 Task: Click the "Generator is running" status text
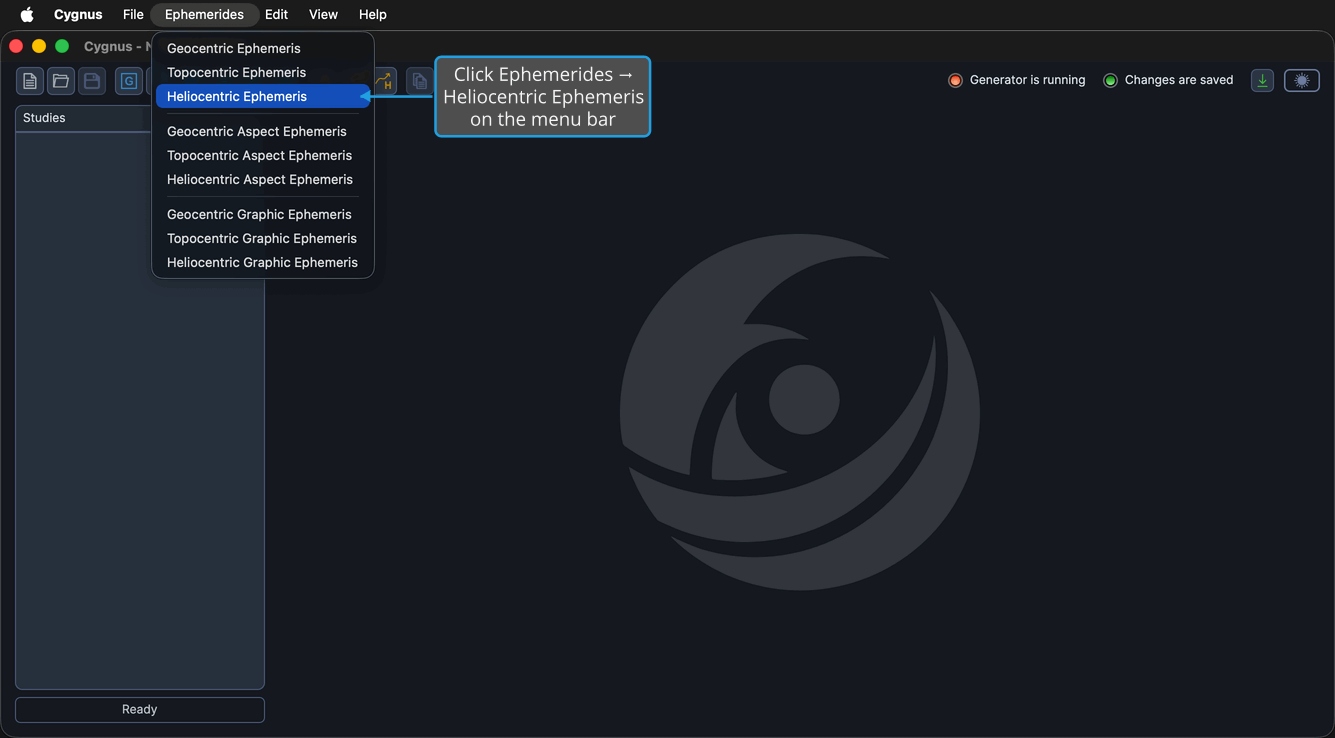pyautogui.click(x=1027, y=80)
